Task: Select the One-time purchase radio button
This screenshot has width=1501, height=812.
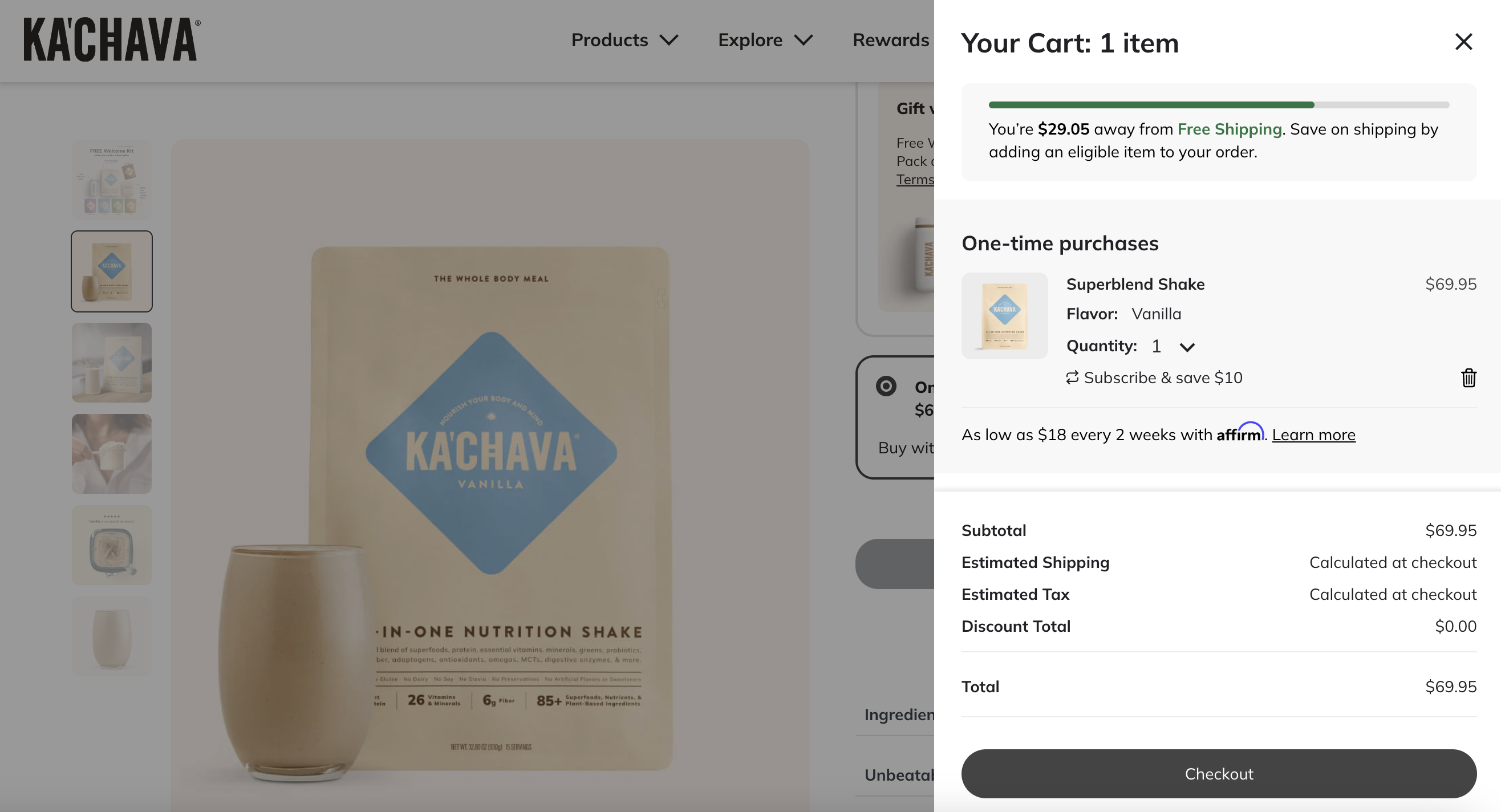Action: 886,386
